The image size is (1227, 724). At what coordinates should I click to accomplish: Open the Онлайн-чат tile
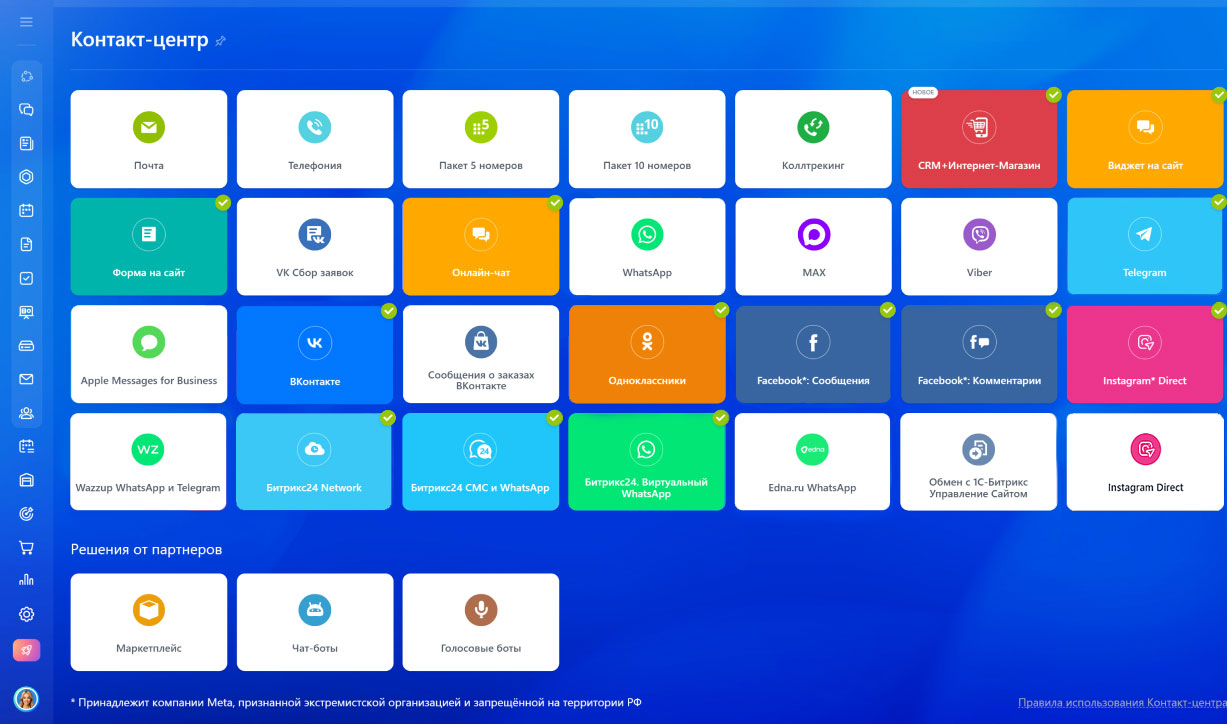[481, 247]
